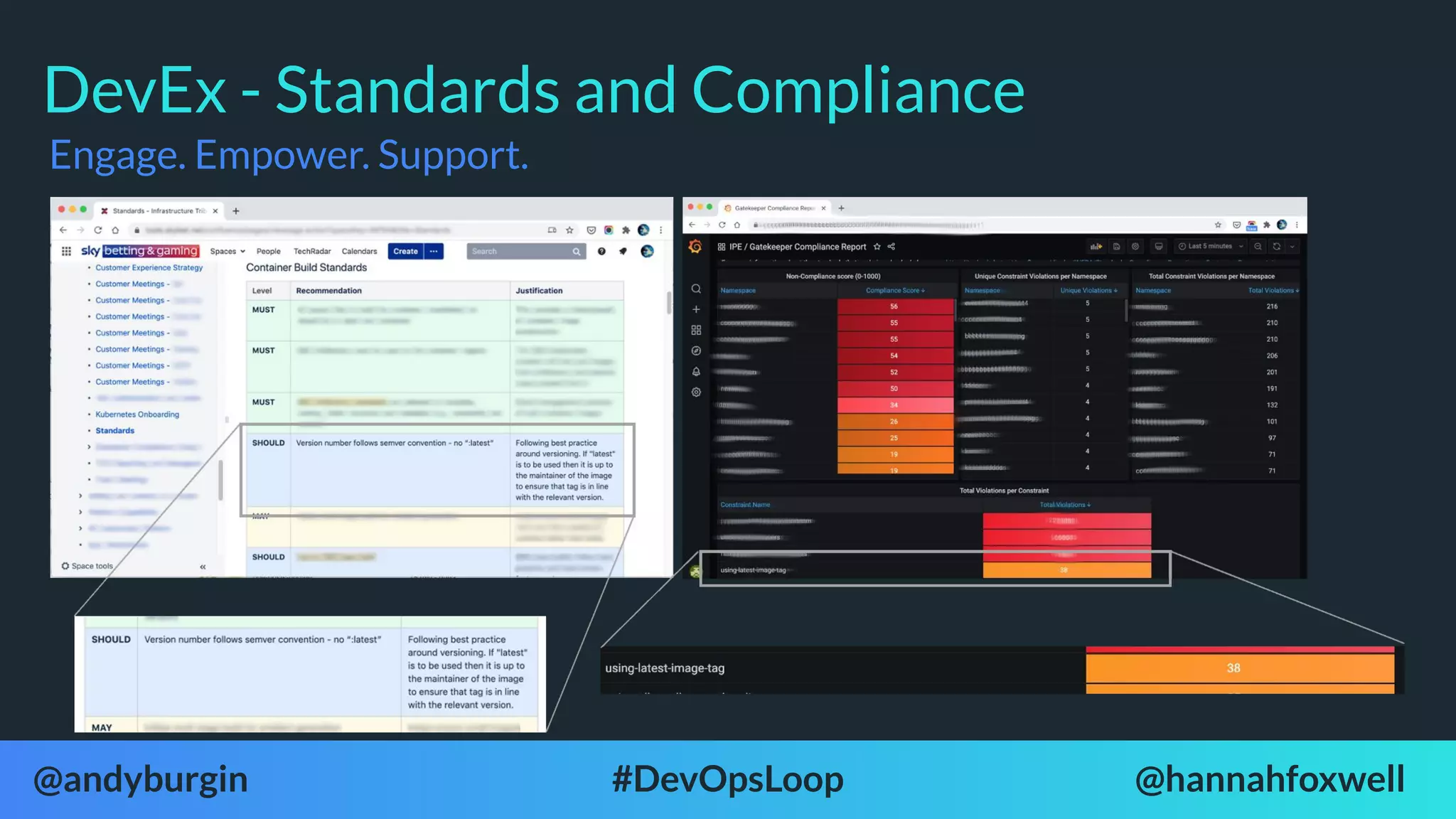Screen dimensions: 1456x819
Task: Collapse the Confluence sidebar with double chevron
Action: coord(203,567)
